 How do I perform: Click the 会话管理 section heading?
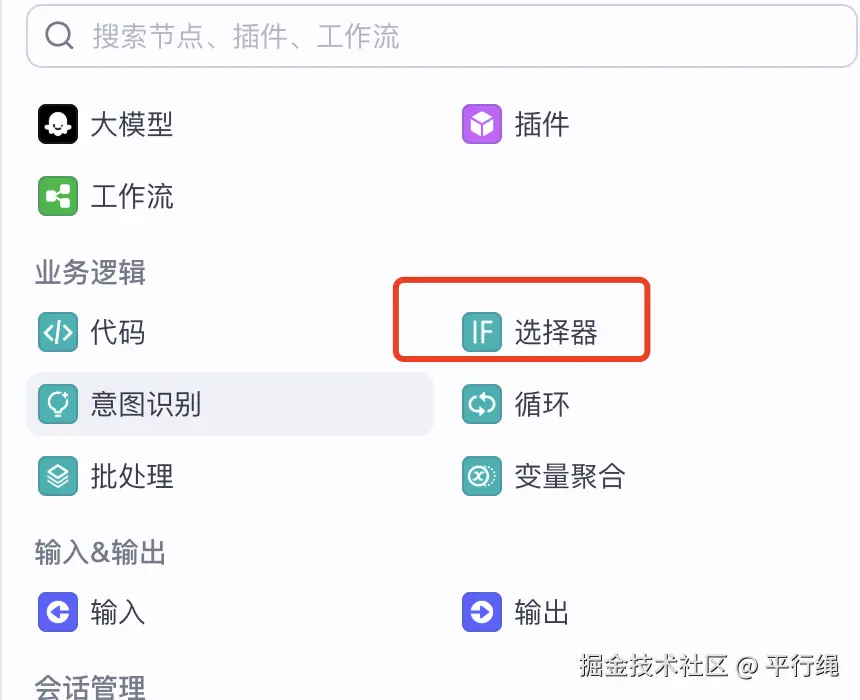[90, 686]
